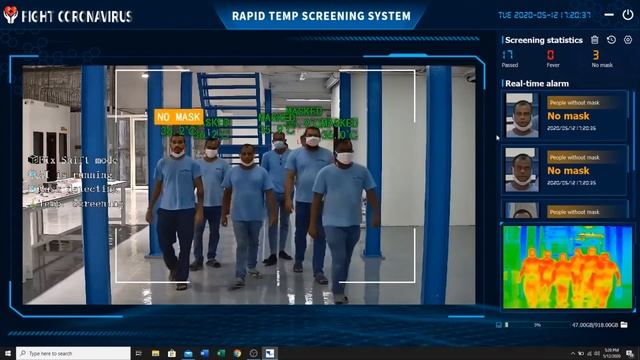This screenshot has width=640, height=360.
Task: Click the power shutdown icon
Action: [628, 15]
